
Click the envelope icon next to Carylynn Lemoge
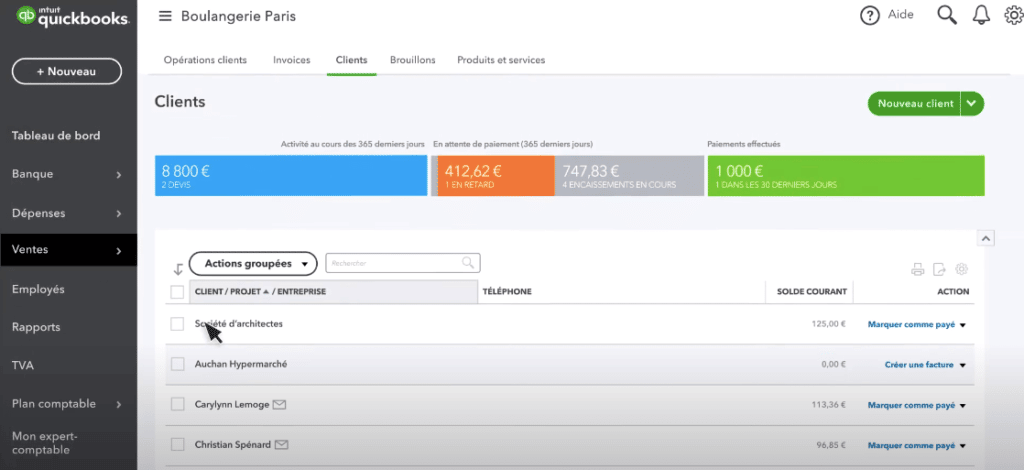point(280,405)
